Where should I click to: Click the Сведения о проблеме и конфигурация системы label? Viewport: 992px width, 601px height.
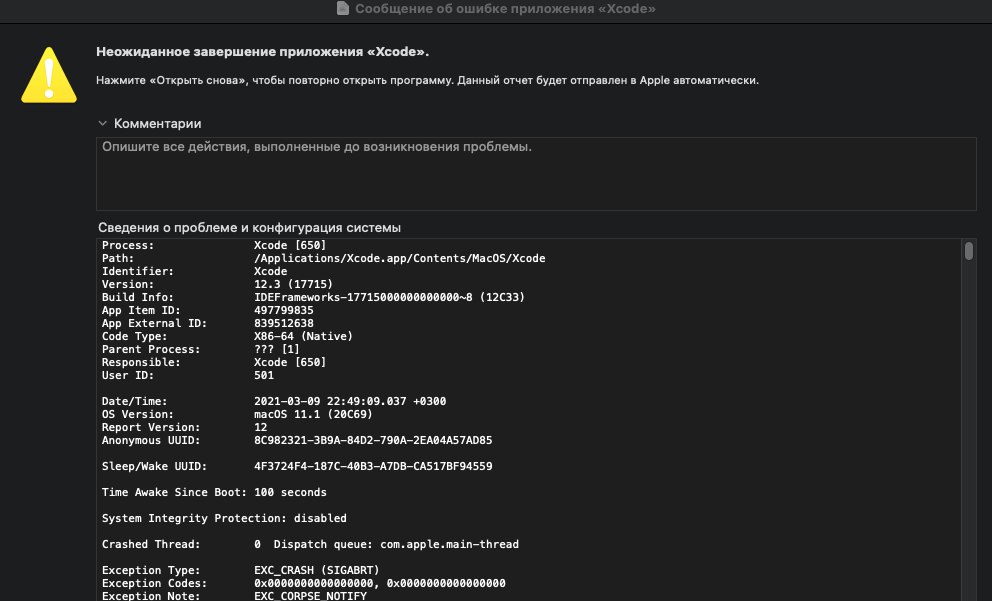tap(249, 228)
